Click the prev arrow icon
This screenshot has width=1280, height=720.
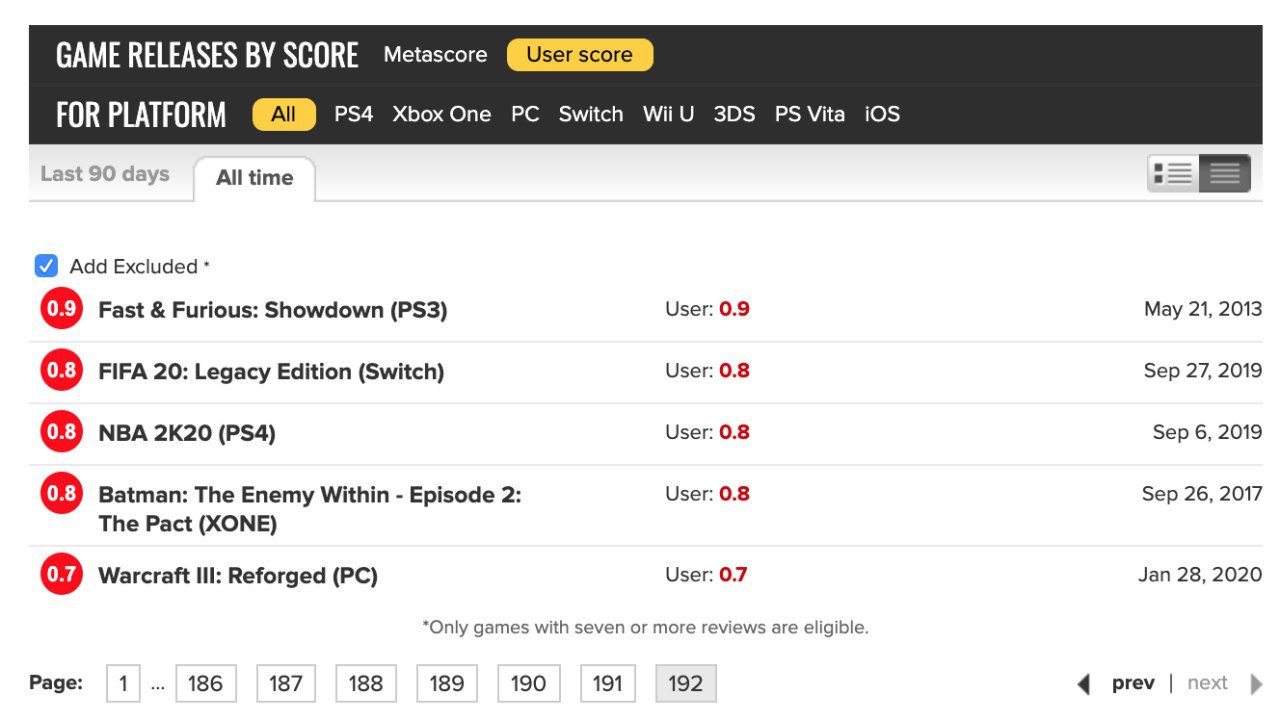pyautogui.click(x=1083, y=684)
